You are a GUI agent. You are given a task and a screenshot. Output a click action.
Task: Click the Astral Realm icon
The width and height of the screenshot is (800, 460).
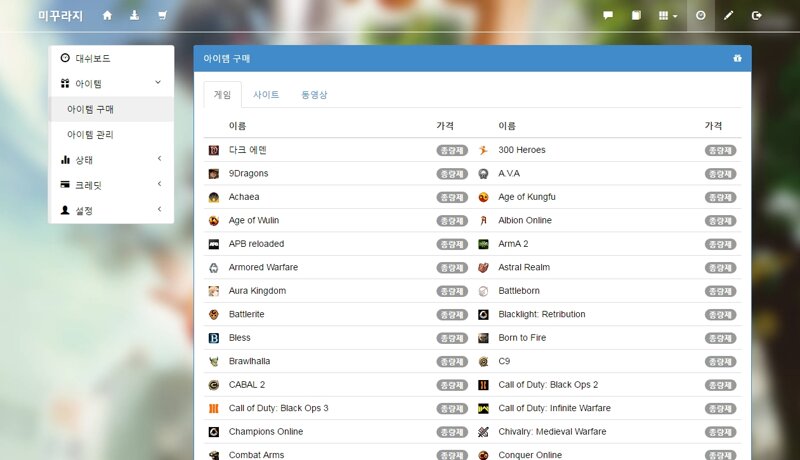[483, 267]
